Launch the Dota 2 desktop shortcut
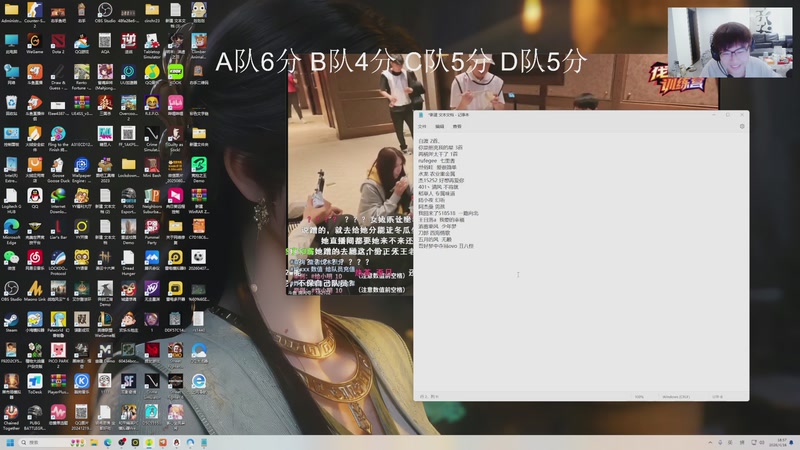This screenshot has height=450, width=800. click(x=58, y=43)
